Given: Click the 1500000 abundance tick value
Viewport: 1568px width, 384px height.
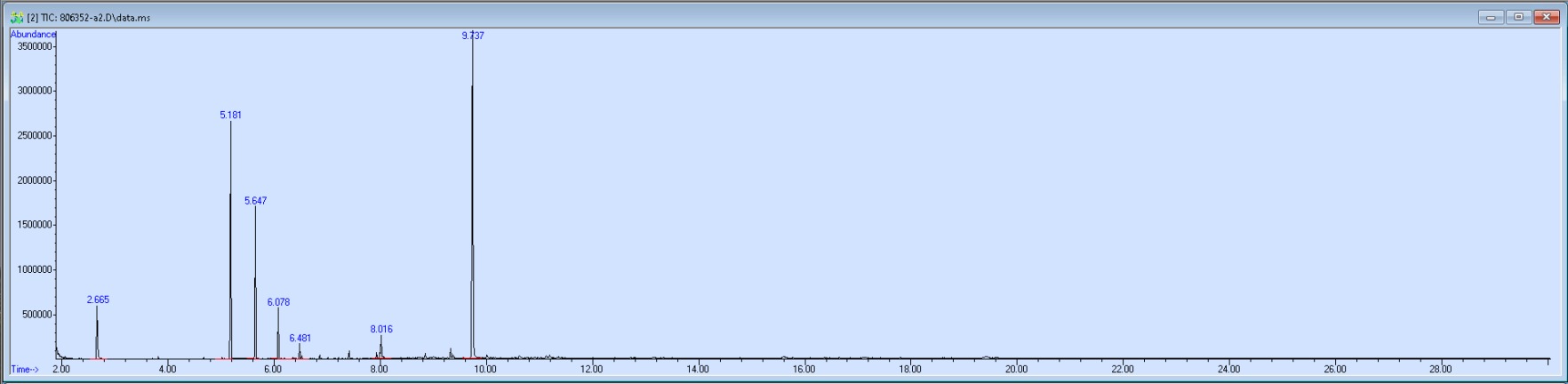Looking at the screenshot, I should [x=35, y=225].
